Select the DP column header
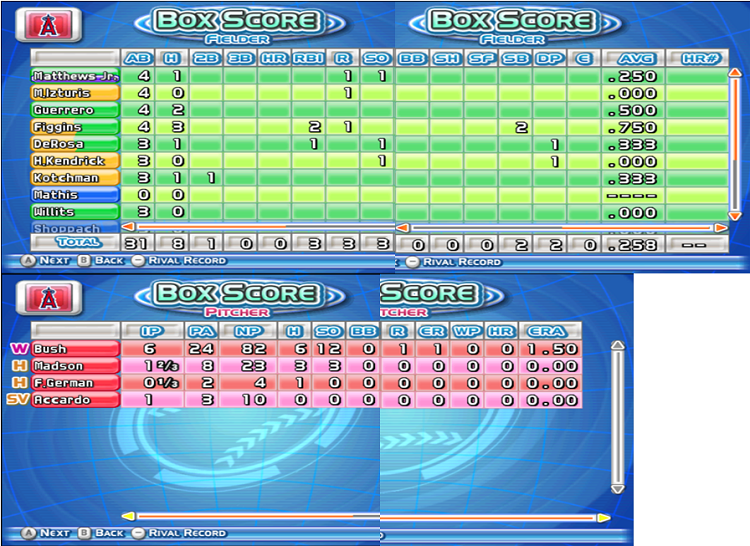The image size is (750, 546). click(550, 58)
